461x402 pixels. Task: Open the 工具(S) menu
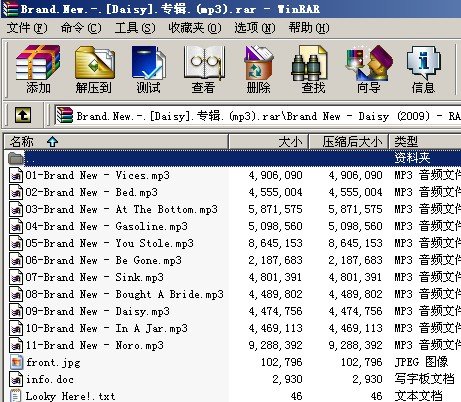pyautogui.click(x=135, y=28)
